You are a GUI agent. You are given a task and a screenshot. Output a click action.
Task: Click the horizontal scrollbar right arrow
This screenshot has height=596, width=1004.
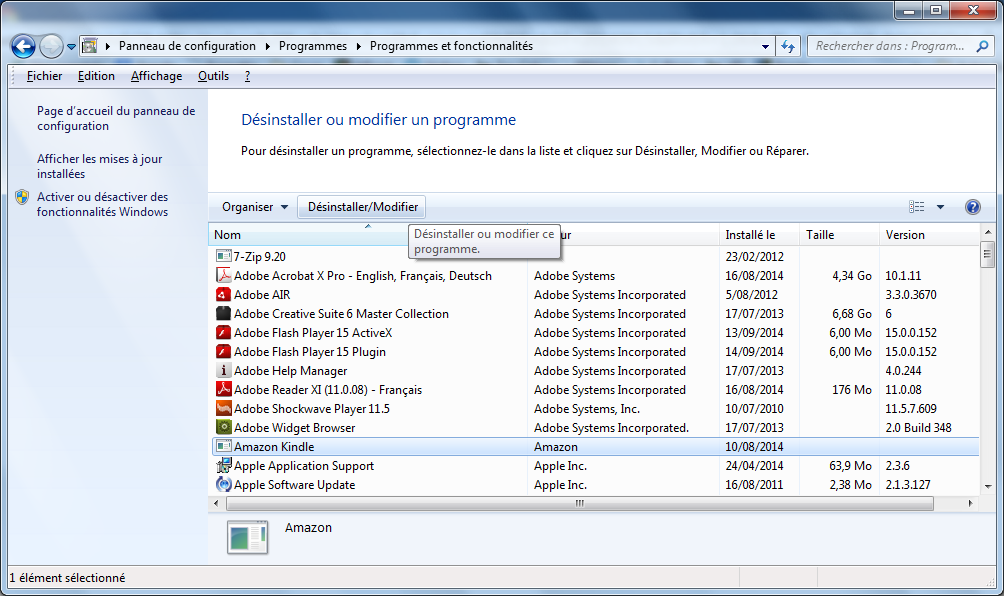coord(971,503)
